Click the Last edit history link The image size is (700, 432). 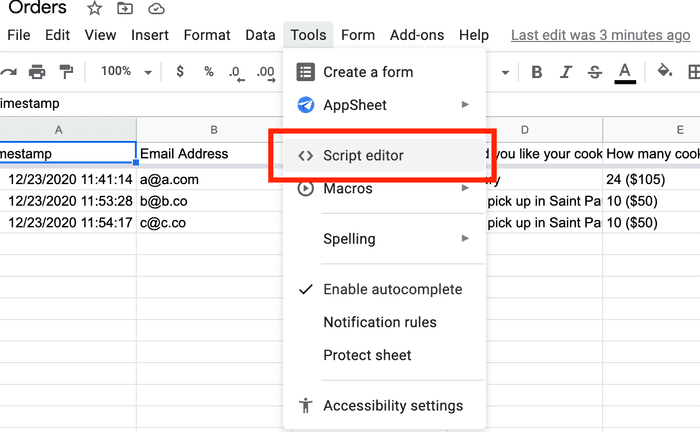[600, 35]
